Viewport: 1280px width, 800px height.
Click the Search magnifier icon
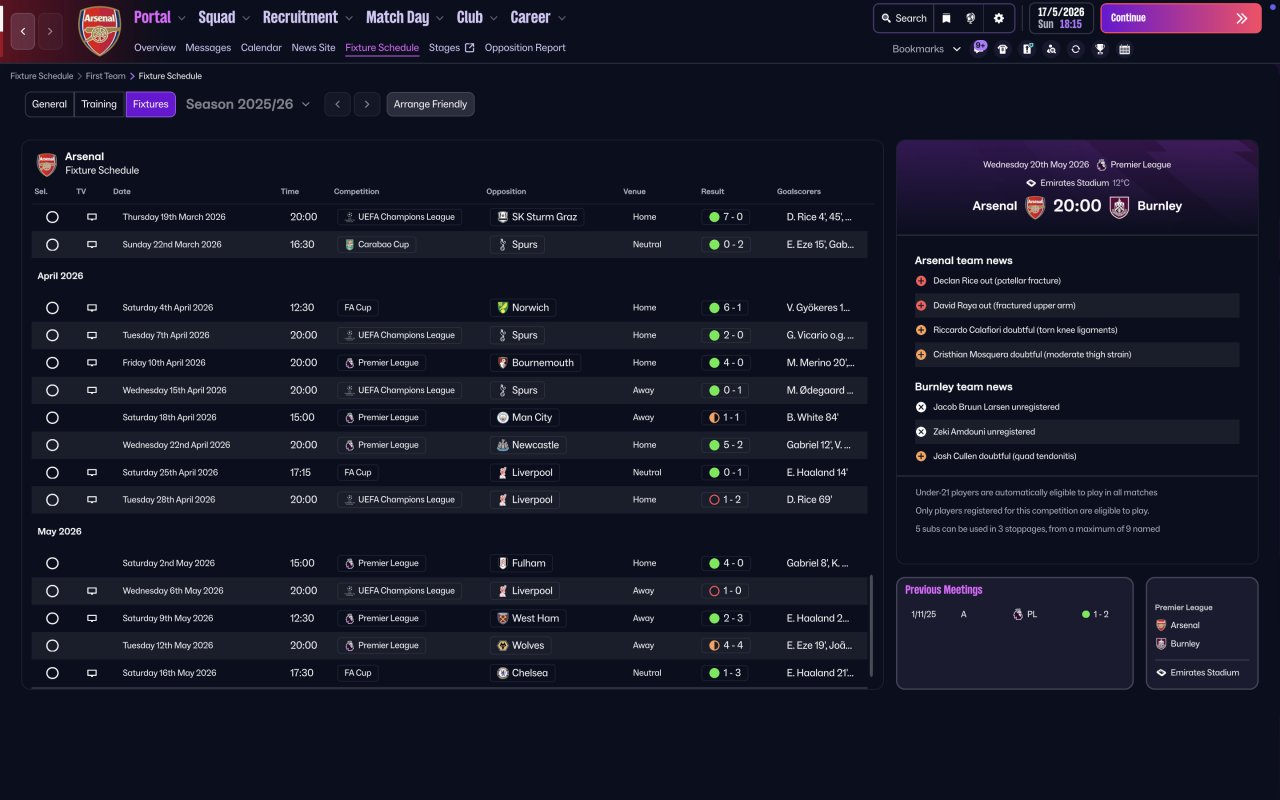(x=886, y=18)
